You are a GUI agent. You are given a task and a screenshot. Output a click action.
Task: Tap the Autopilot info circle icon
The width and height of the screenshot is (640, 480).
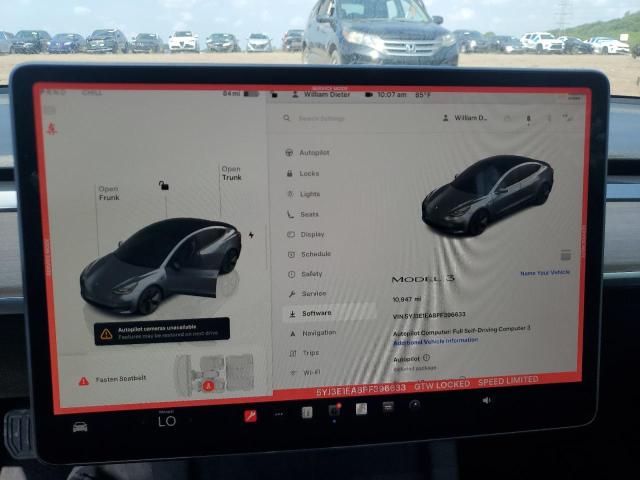426,358
